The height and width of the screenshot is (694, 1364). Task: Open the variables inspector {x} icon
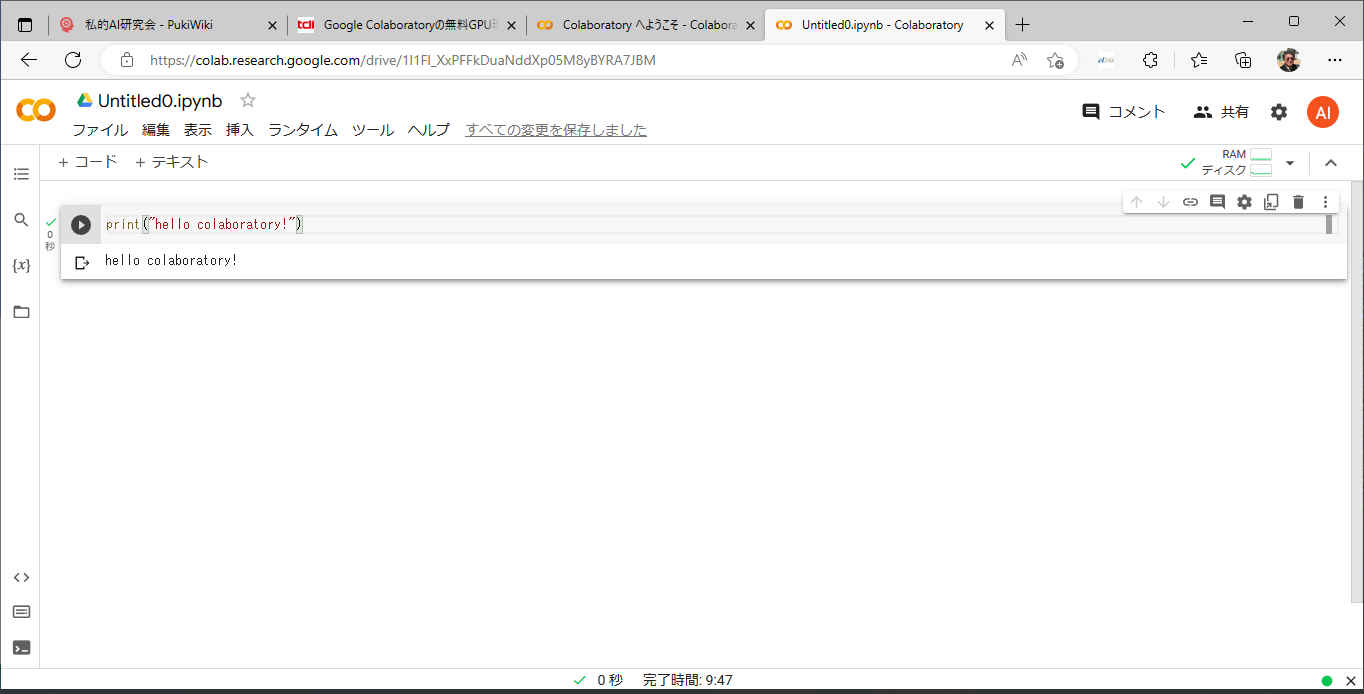21,266
